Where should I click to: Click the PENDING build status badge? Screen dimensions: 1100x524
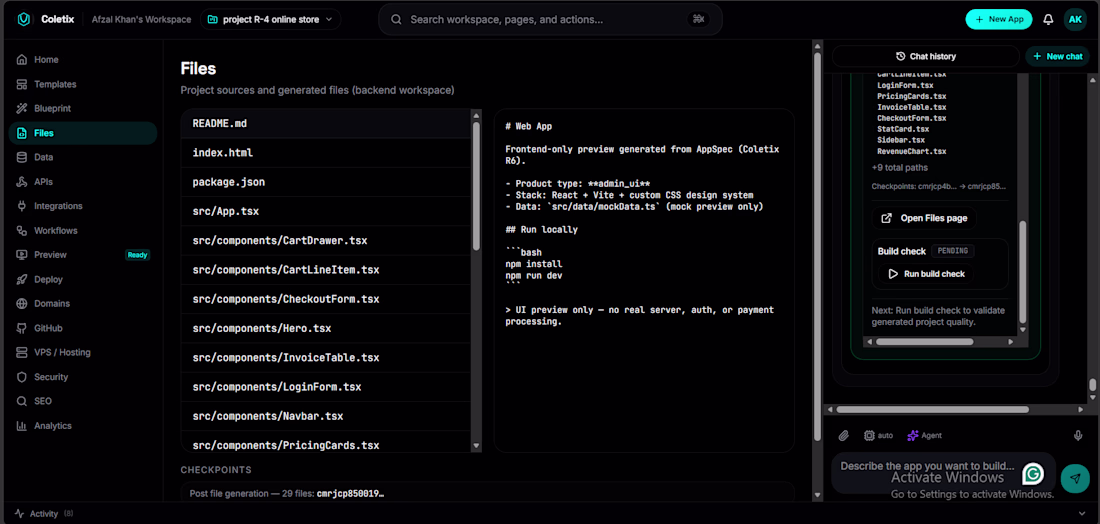[953, 250]
